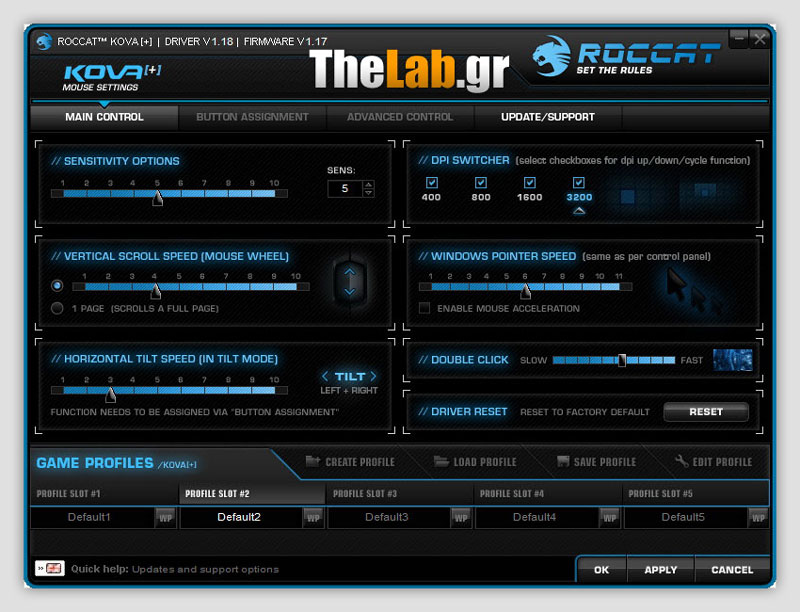Switch to Main Control tab

coord(105,117)
